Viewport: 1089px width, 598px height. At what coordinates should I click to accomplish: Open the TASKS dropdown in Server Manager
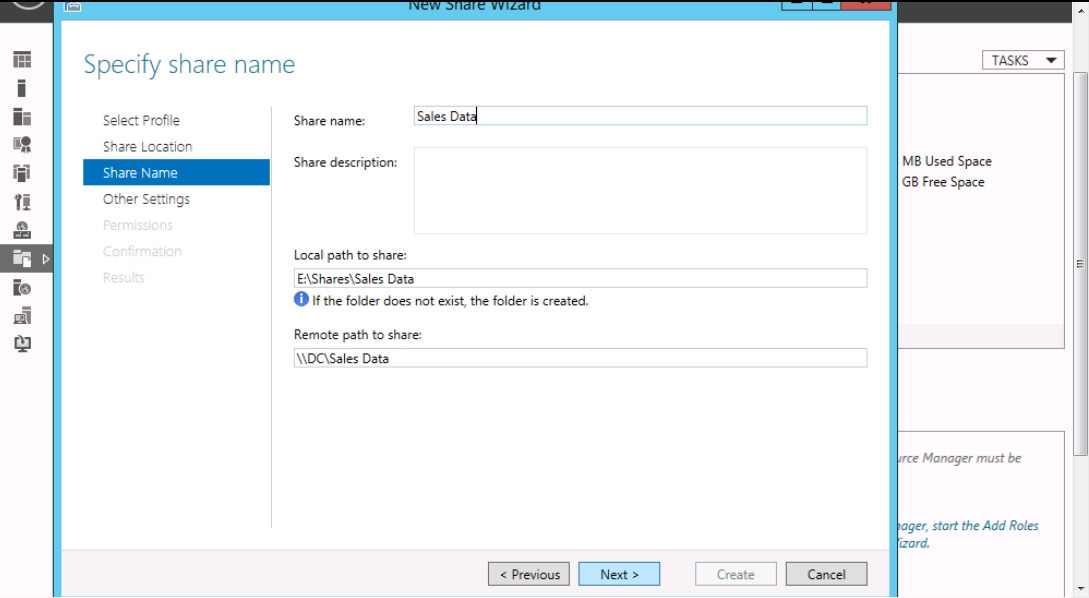[1024, 60]
